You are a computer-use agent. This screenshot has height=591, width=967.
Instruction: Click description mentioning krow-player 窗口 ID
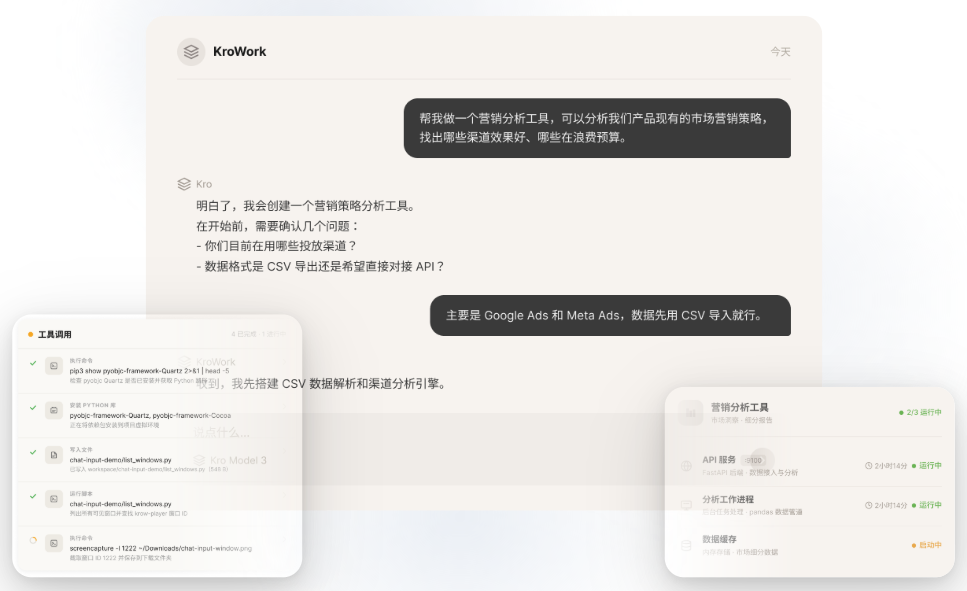(x=128, y=513)
